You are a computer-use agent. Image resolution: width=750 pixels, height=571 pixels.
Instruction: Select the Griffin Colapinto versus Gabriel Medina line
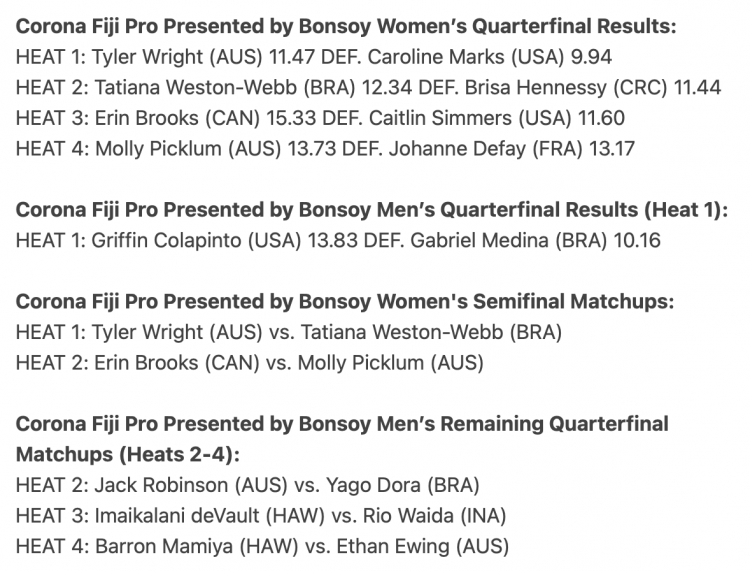click(338, 241)
